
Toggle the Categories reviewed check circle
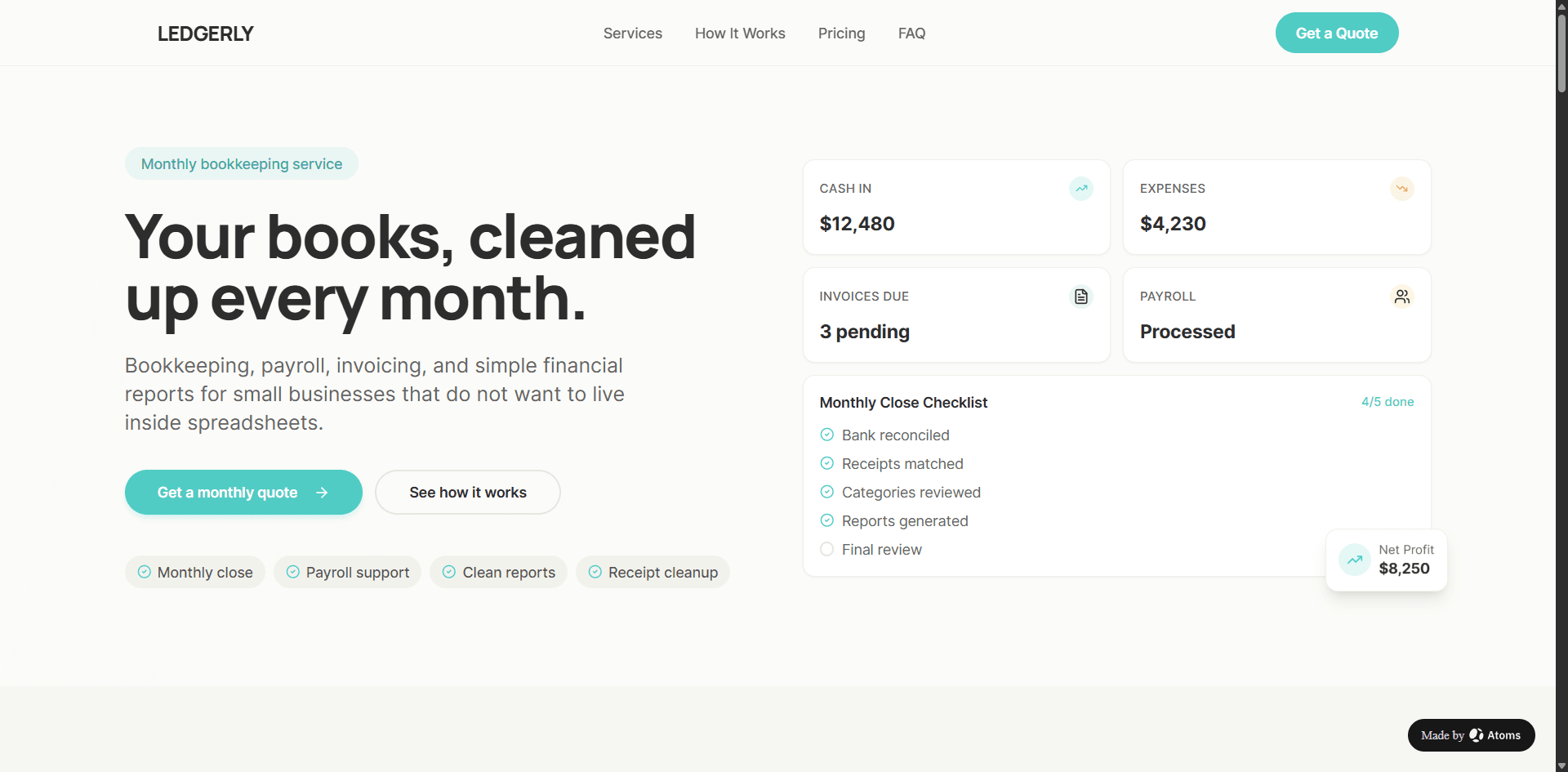click(827, 492)
